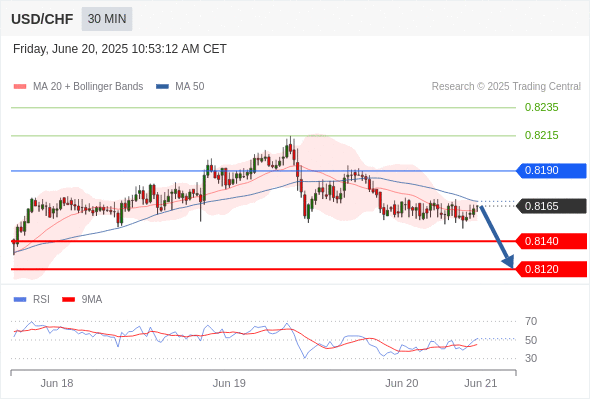
Task: Click the blue downward forecast arrow
Action: pyautogui.click(x=497, y=237)
